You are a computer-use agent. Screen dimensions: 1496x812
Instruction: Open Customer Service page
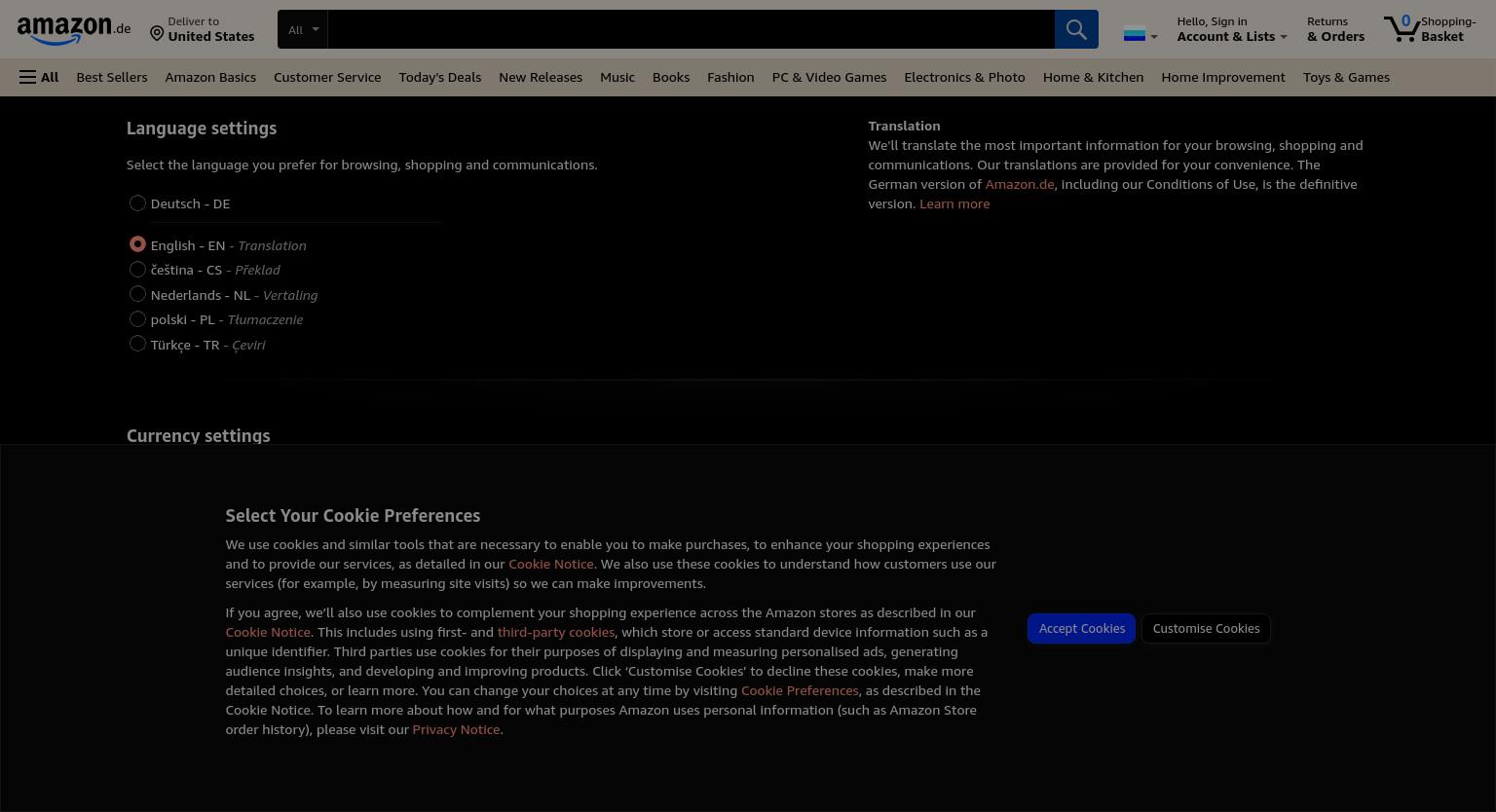pyautogui.click(x=327, y=77)
